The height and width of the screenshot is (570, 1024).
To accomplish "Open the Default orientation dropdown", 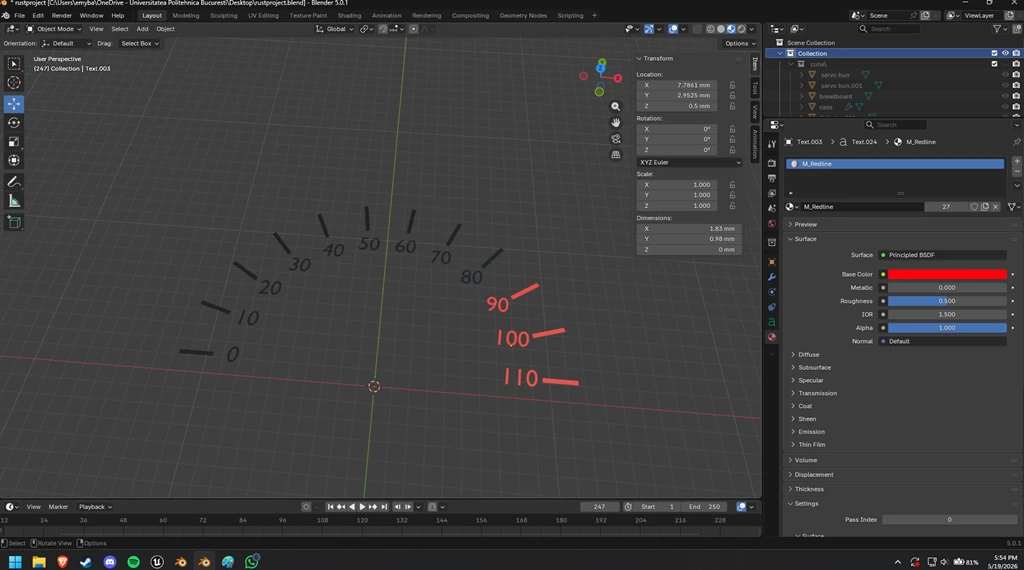I will [66, 44].
